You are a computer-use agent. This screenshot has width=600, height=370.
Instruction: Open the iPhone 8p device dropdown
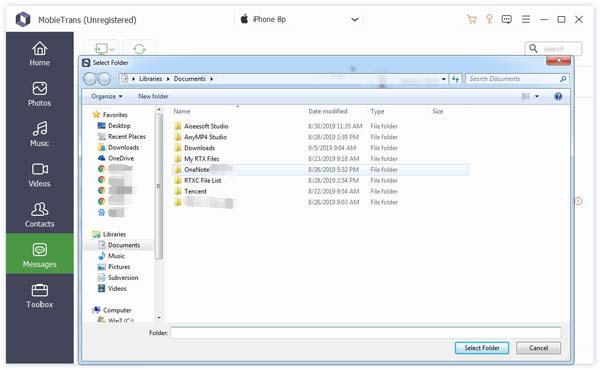355,20
